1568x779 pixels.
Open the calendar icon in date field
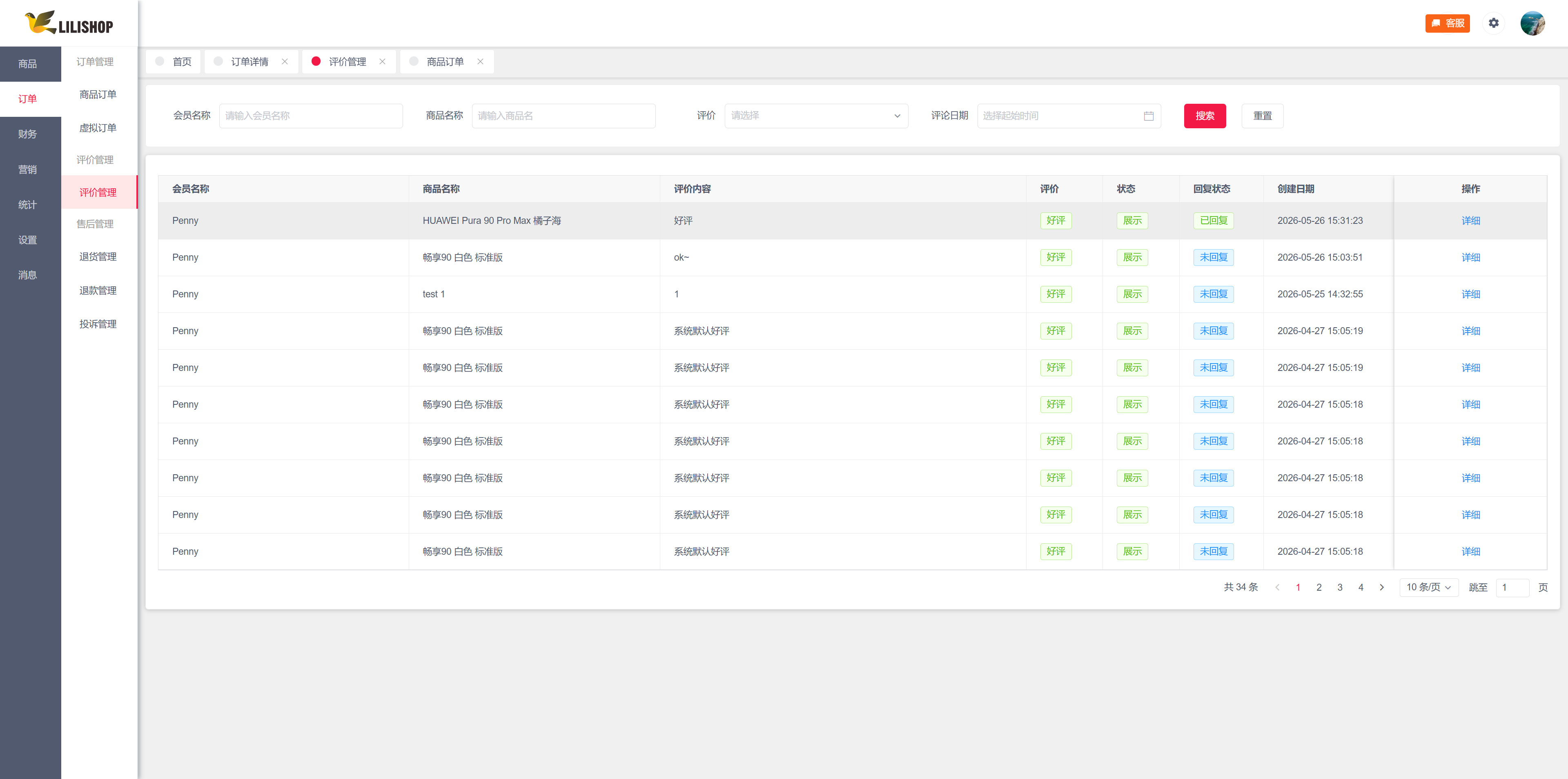(1148, 116)
